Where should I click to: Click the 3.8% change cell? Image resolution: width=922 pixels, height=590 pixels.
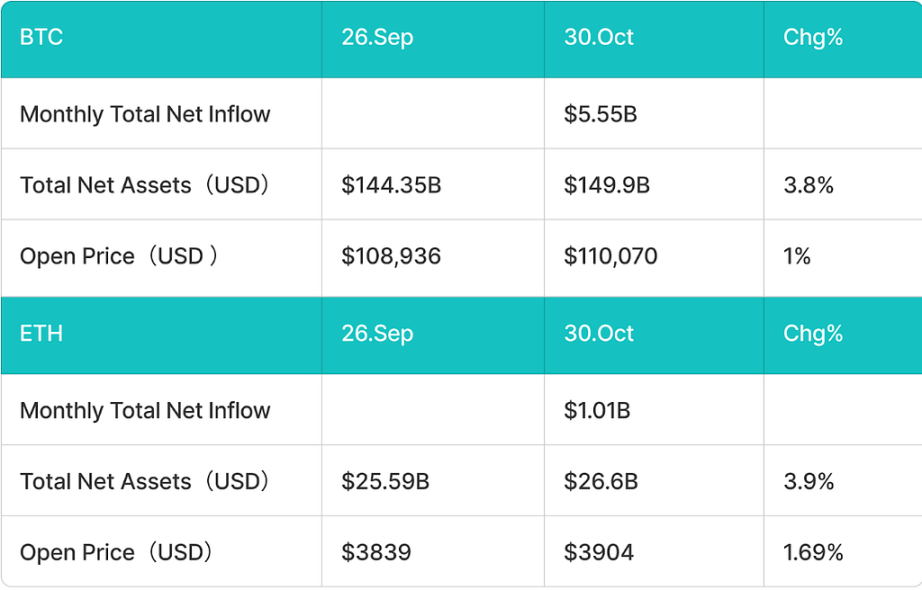pos(809,185)
